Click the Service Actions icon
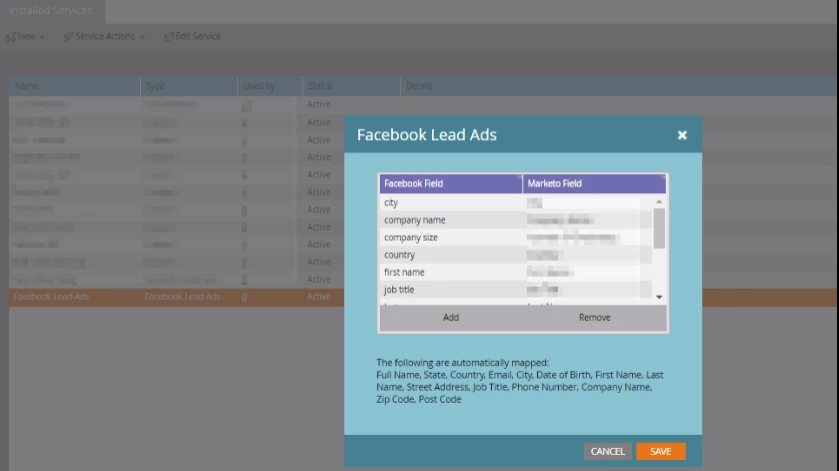 coord(68,37)
